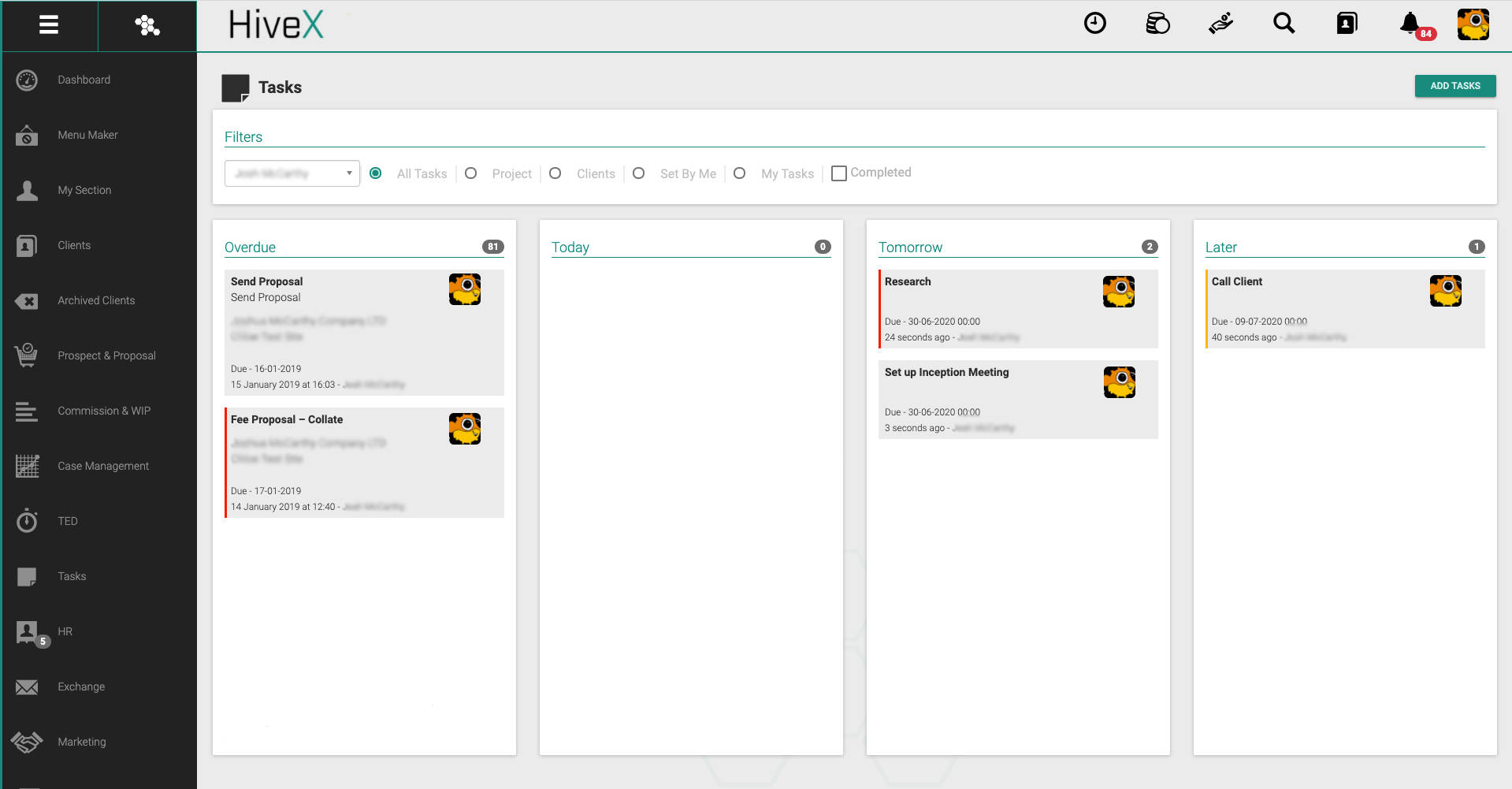Click the ADD TASKS button
The width and height of the screenshot is (1512, 789).
pos(1454,86)
